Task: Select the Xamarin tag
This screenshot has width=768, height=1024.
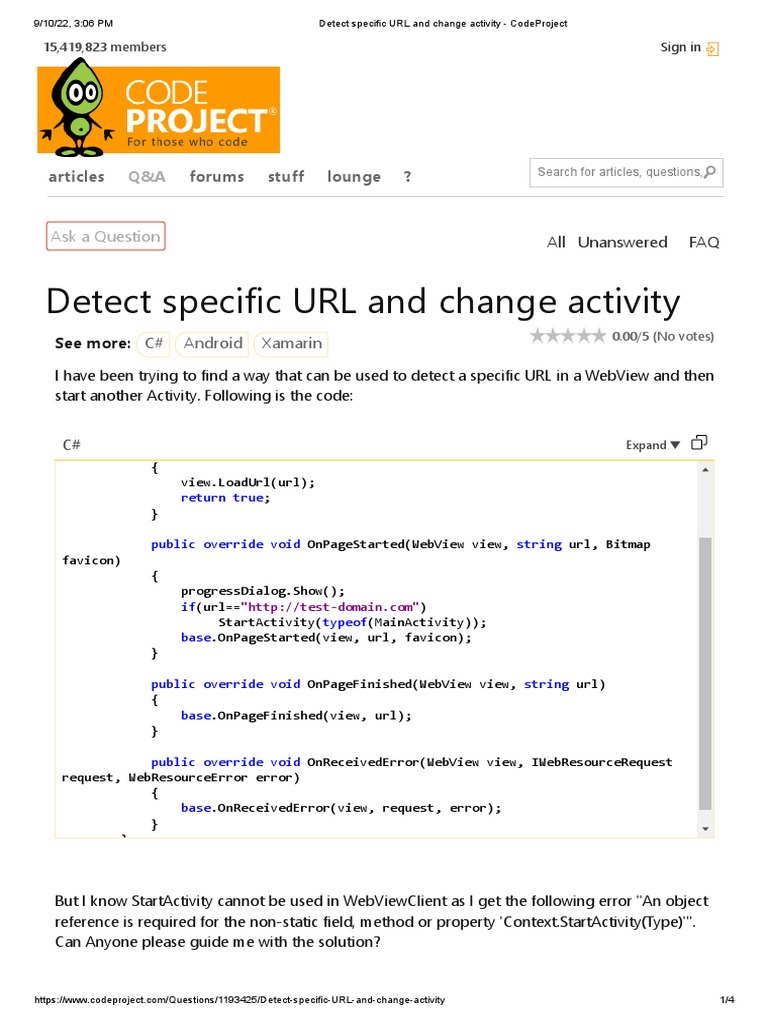Action: click(x=291, y=344)
